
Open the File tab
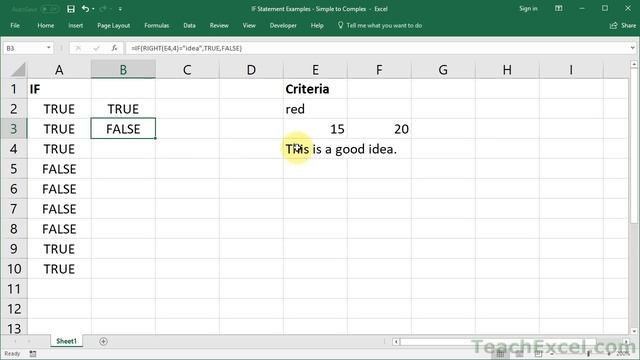pyautogui.click(x=15, y=25)
